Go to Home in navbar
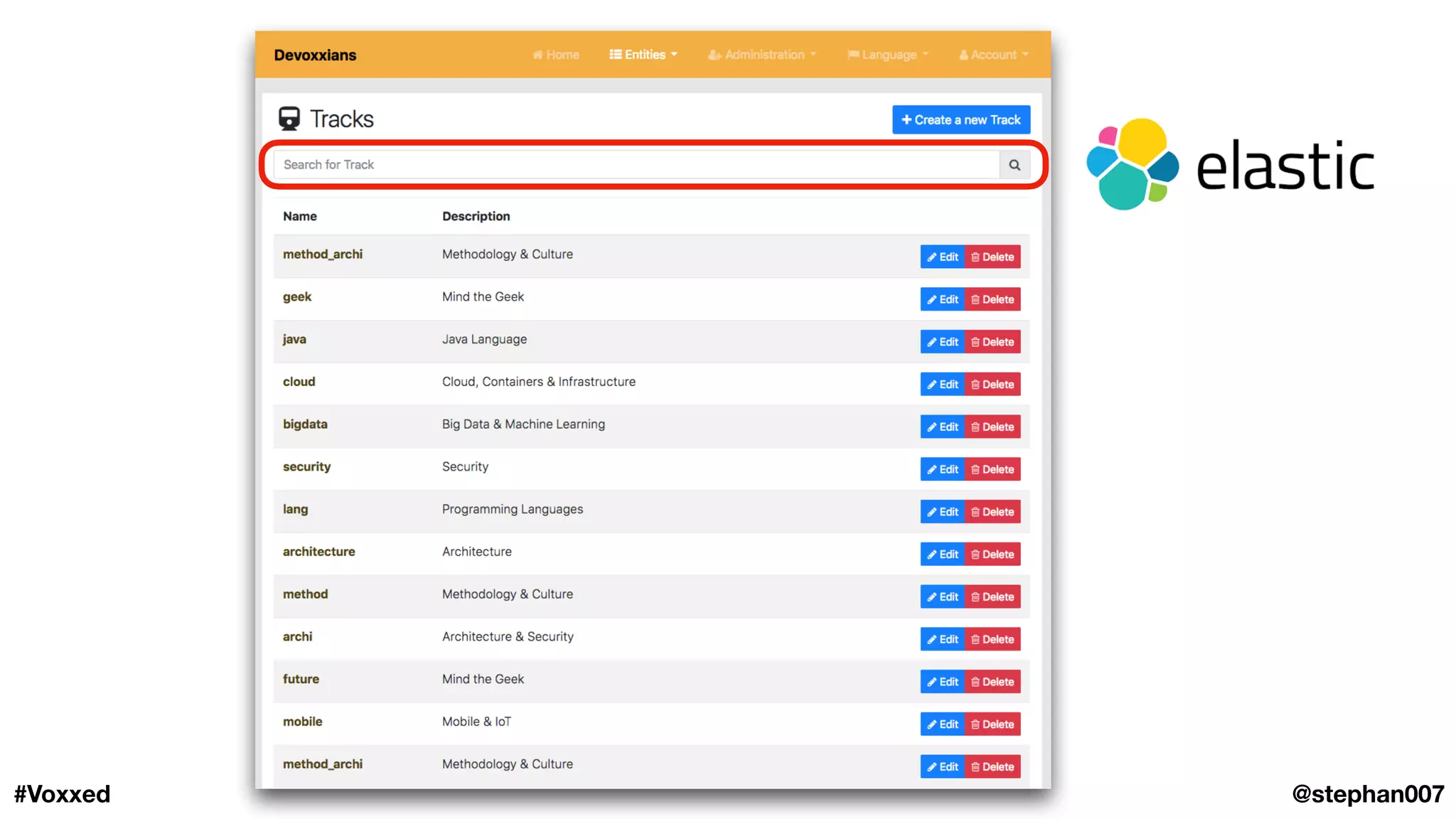Image resolution: width=1456 pixels, height=819 pixels. [556, 55]
